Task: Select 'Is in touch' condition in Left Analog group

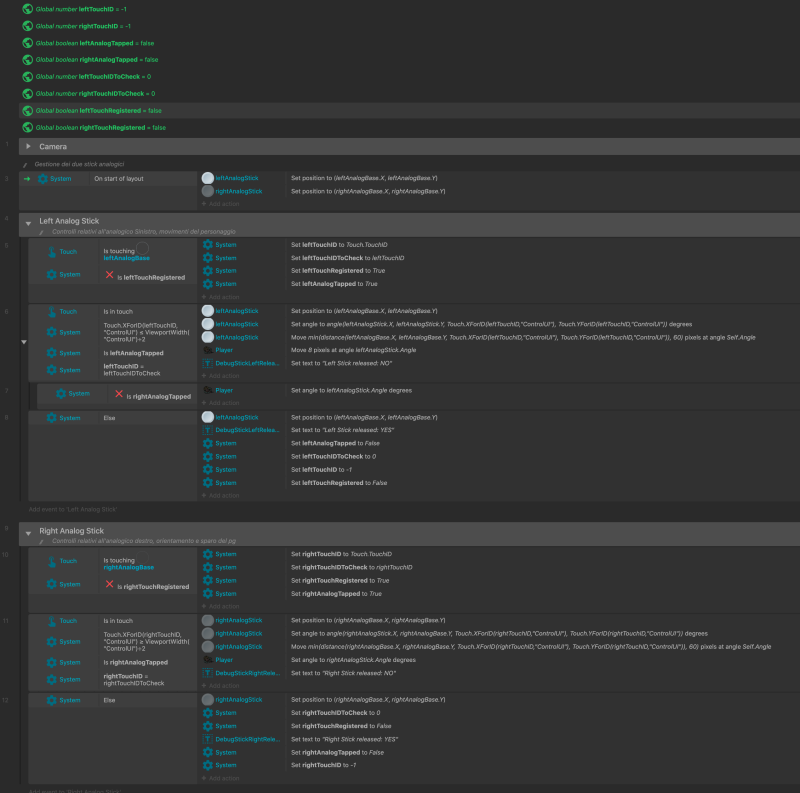Action: click(118, 311)
